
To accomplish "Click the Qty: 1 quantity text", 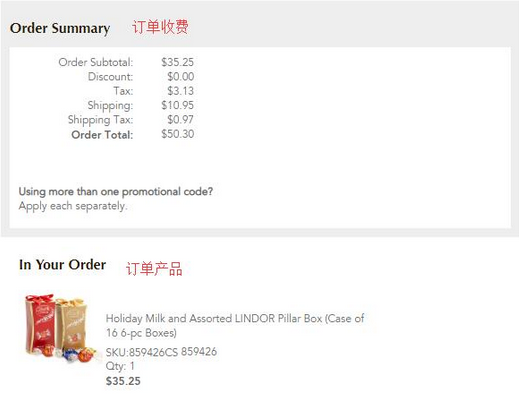I will click(120, 366).
